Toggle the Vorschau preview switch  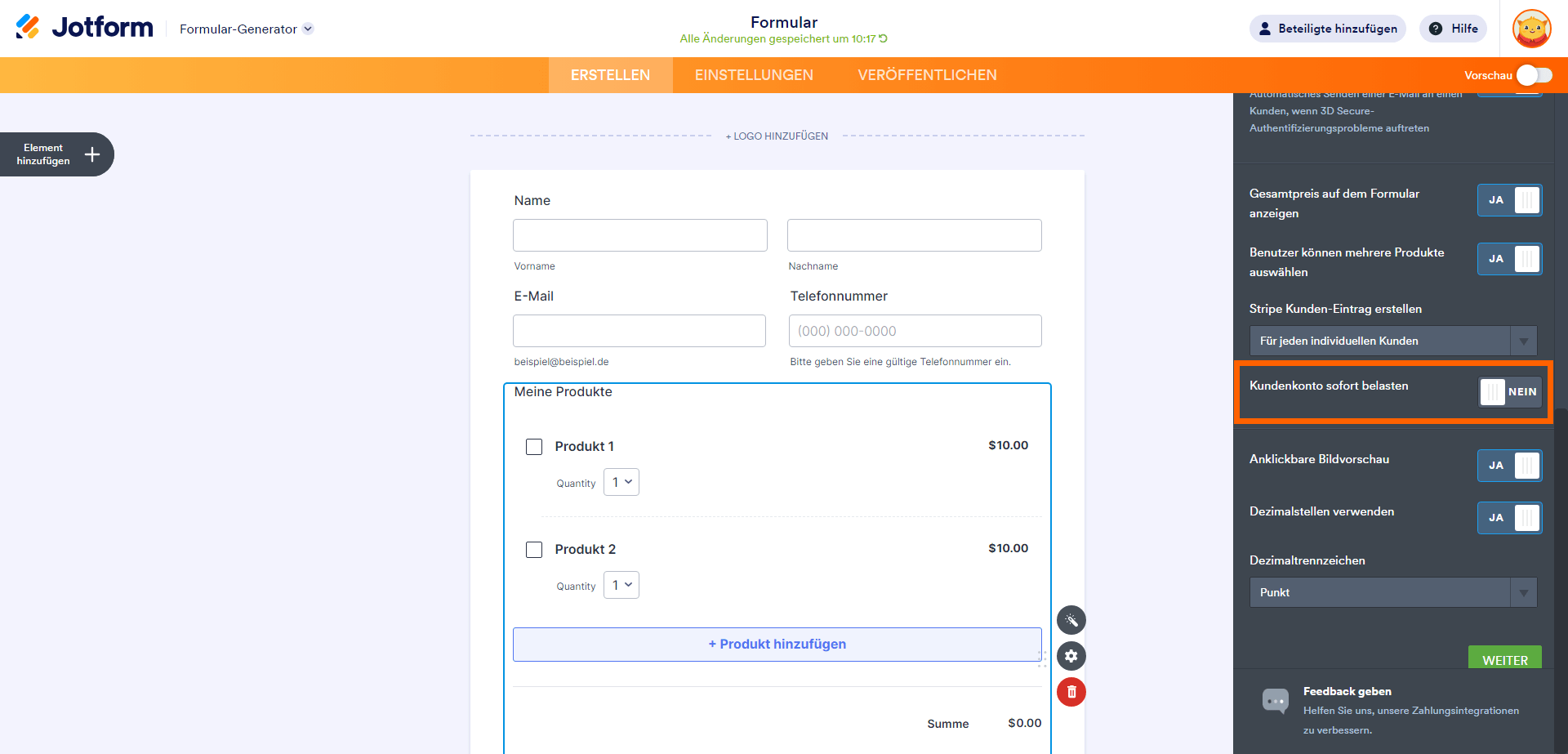1534,75
